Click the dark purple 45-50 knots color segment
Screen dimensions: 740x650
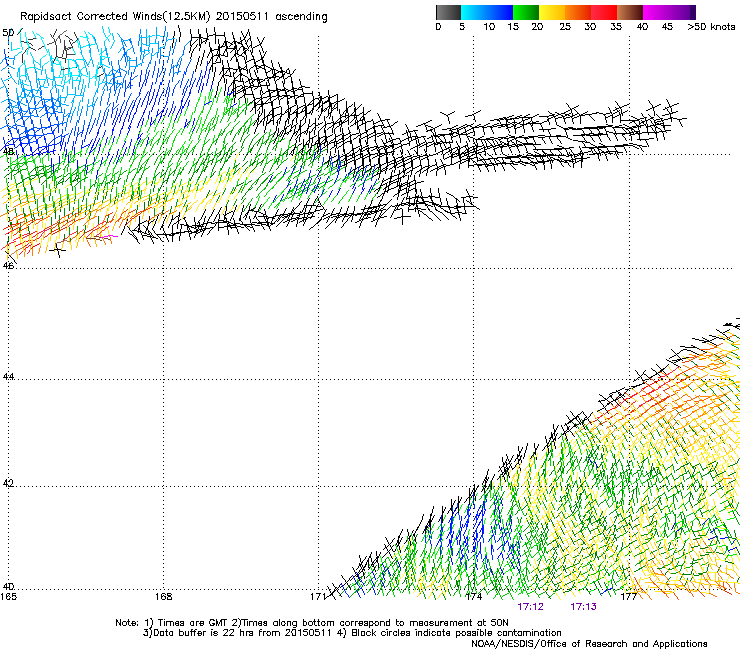(x=682, y=12)
